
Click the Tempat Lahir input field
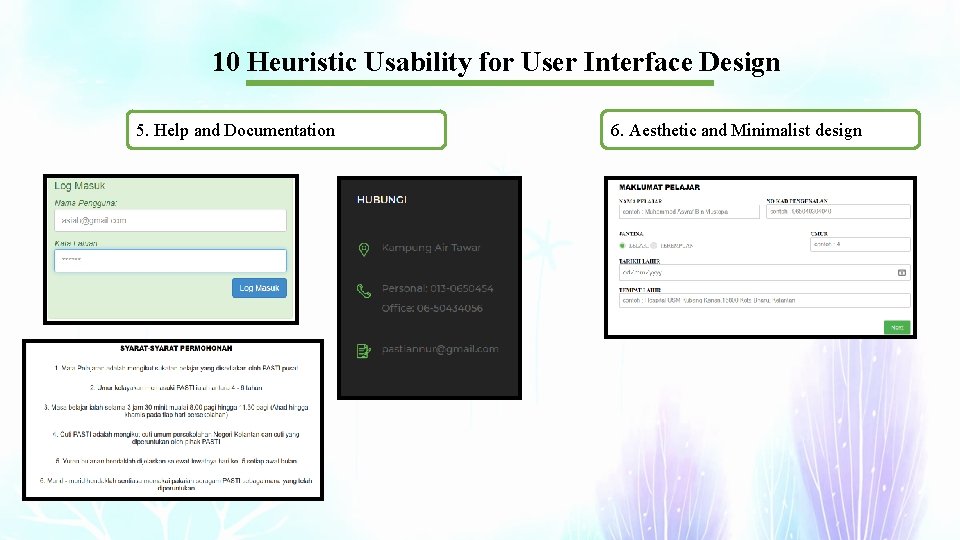pos(765,301)
